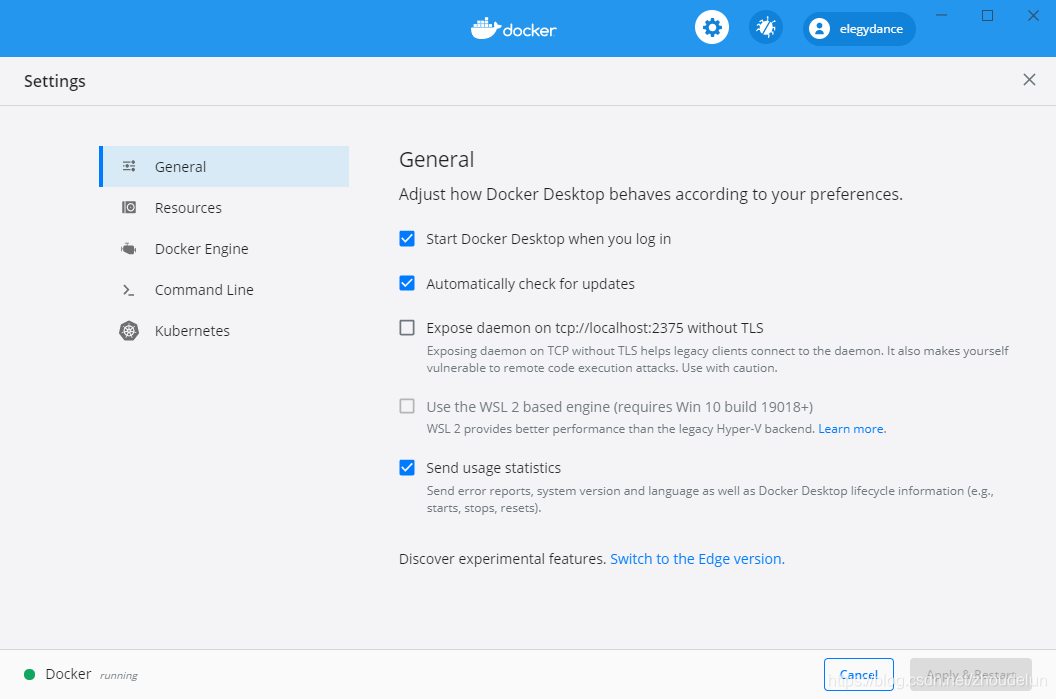
Task: Select the Docker Engine section
Action: click(200, 248)
